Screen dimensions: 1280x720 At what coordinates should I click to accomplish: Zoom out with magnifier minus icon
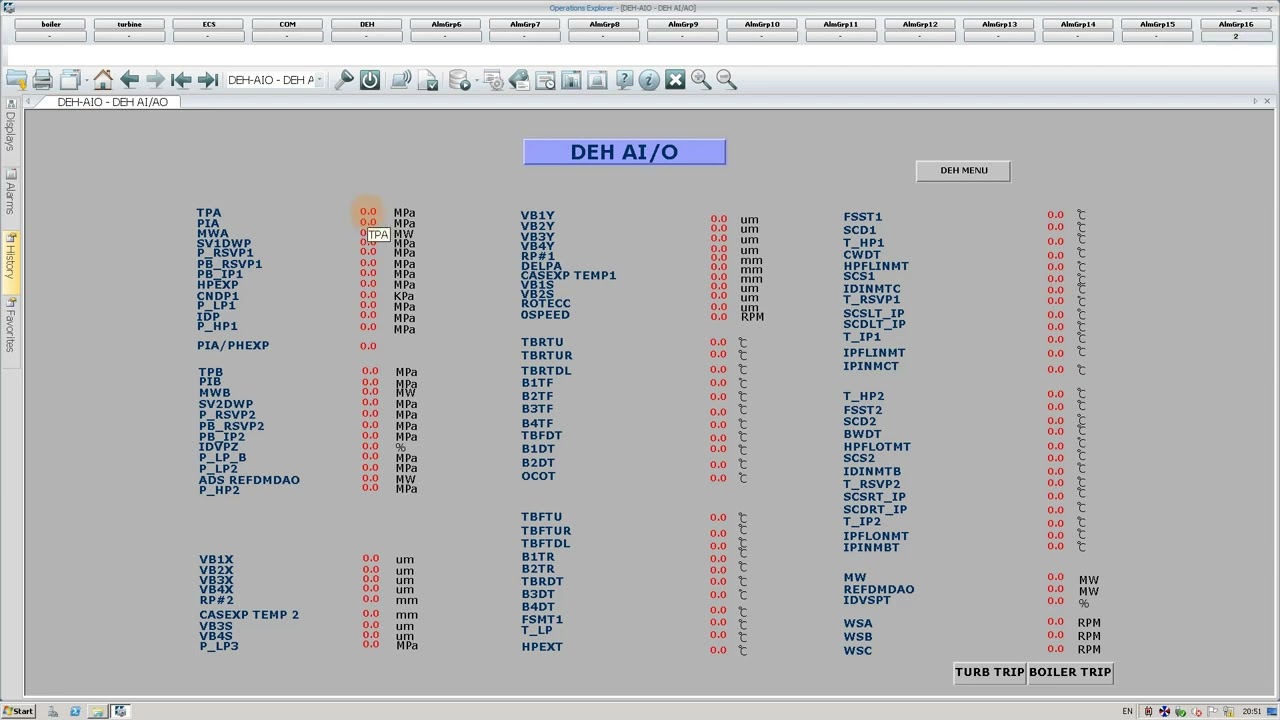tap(727, 80)
